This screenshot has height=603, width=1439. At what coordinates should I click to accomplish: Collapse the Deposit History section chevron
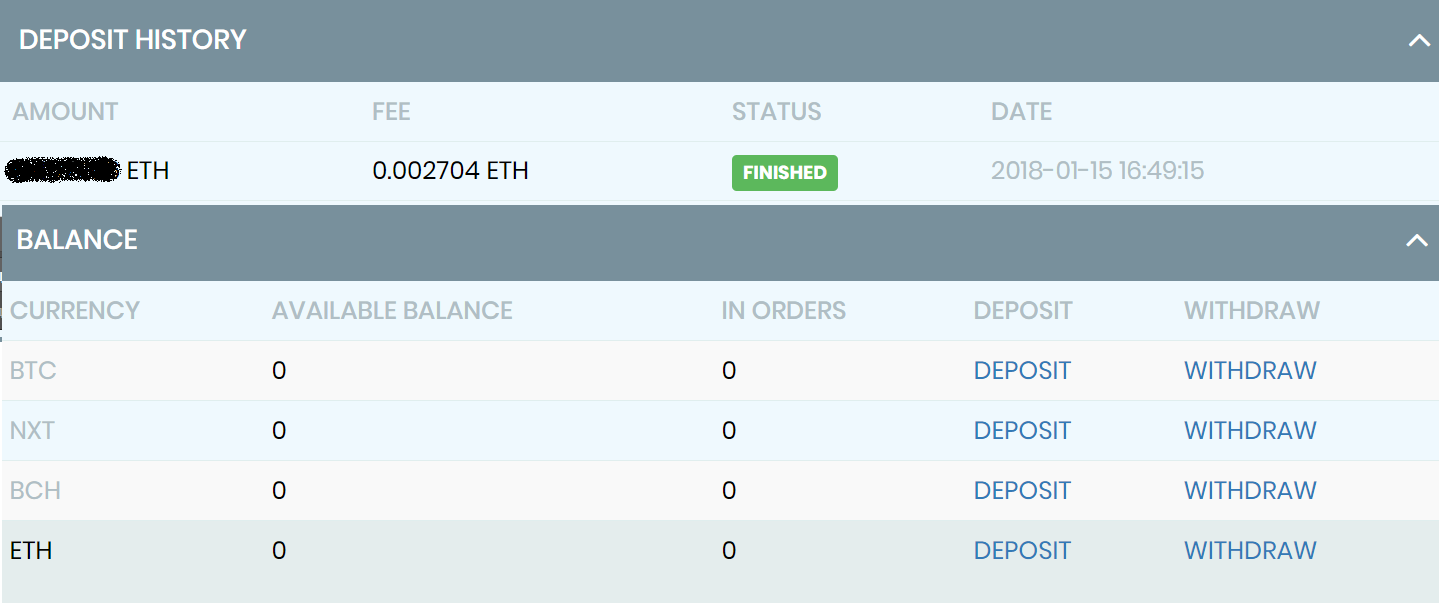1419,41
